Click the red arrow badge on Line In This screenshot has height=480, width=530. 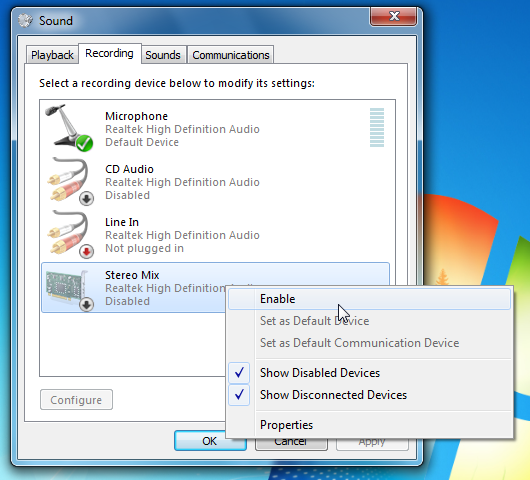87,251
